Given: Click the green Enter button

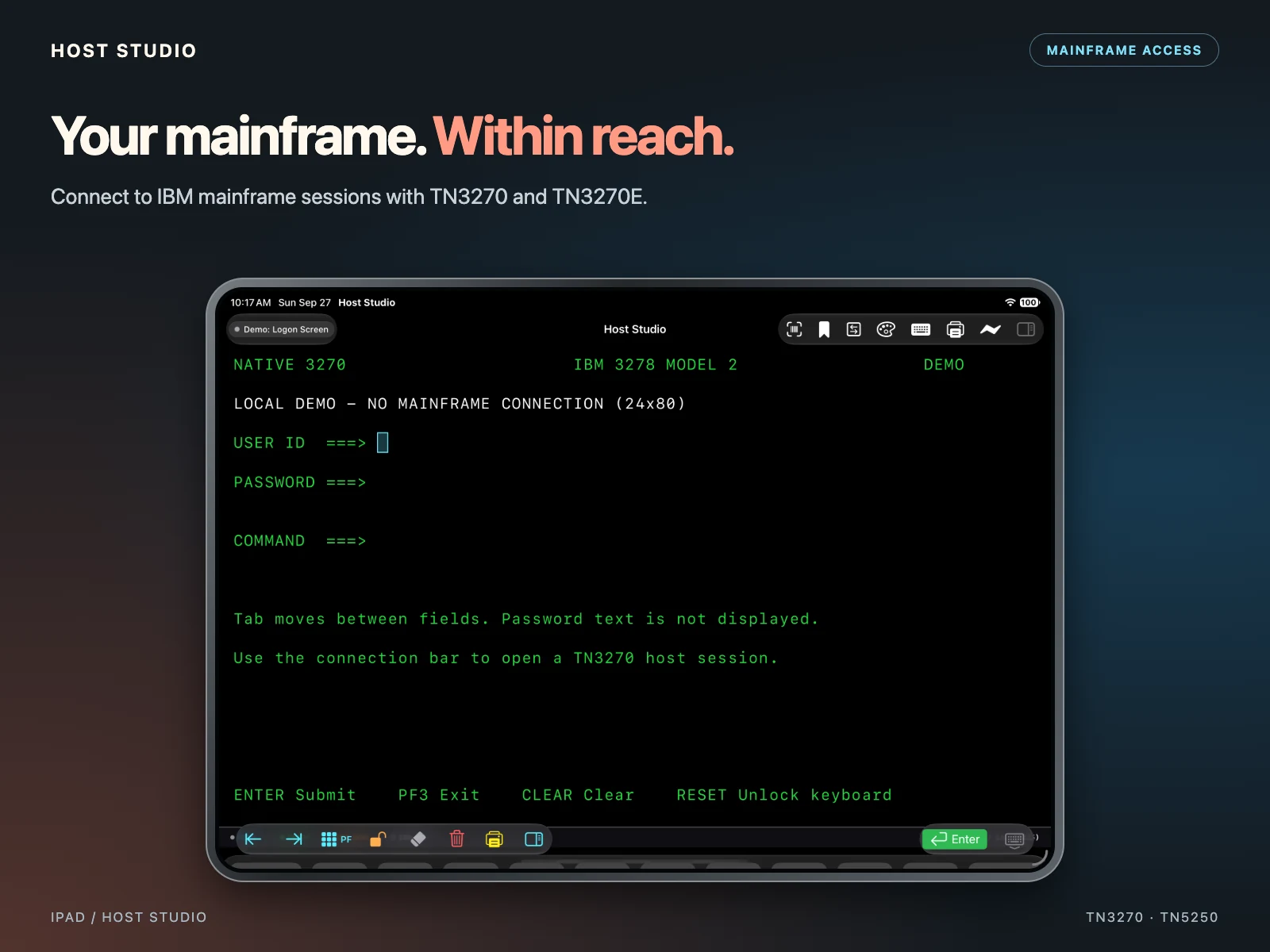Looking at the screenshot, I should pyautogui.click(x=955, y=839).
